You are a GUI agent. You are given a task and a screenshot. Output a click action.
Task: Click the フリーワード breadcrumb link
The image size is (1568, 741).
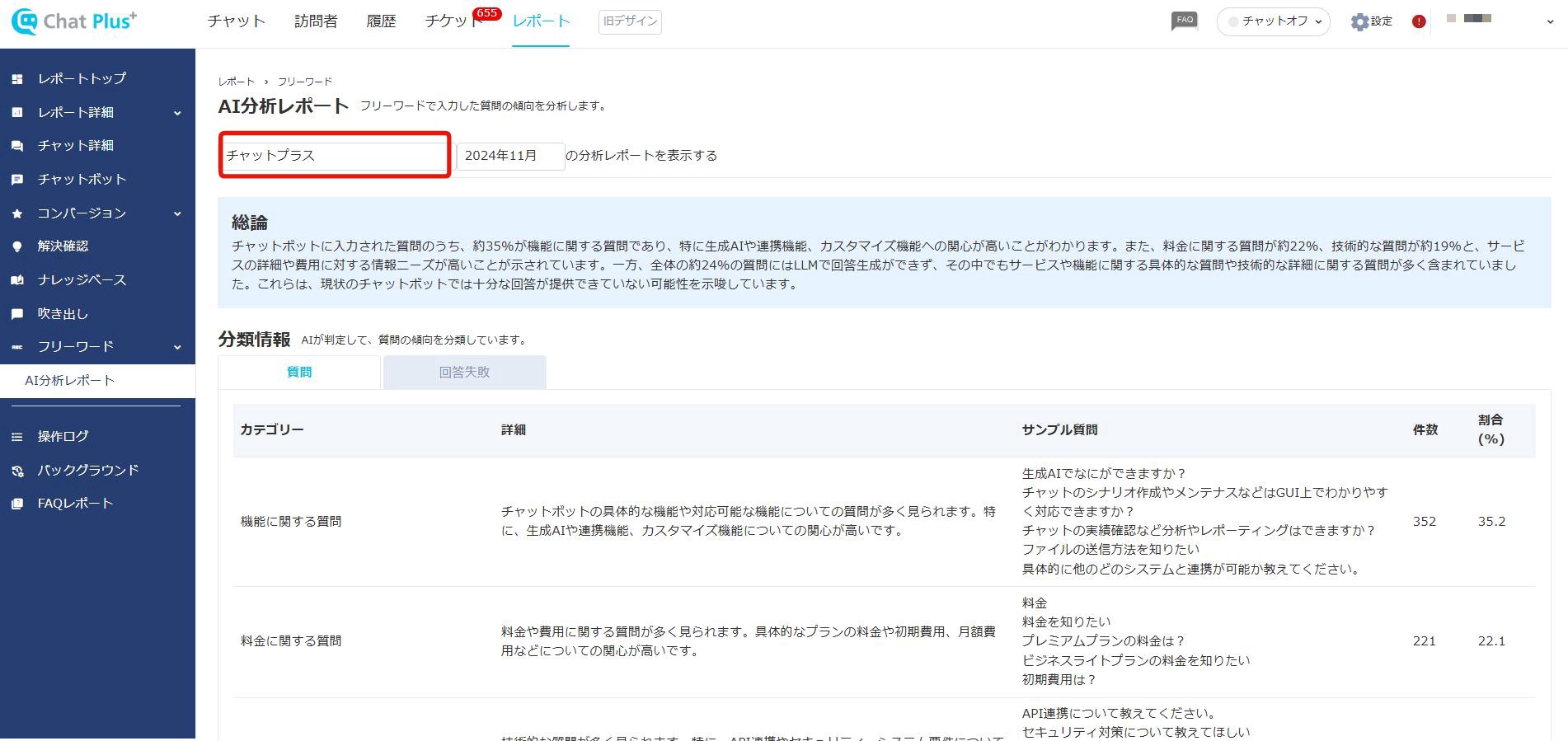click(x=305, y=82)
